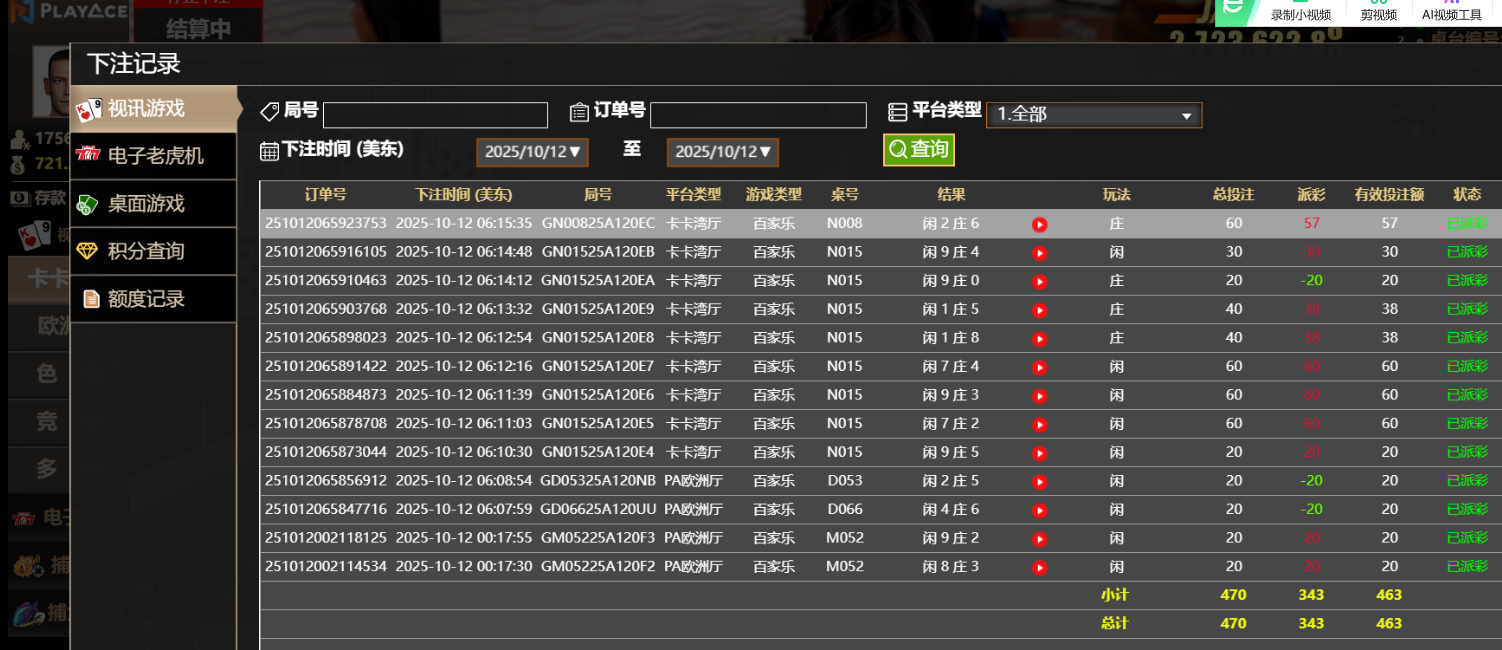Viewport: 1502px width, 650px height.
Task: Click the calendar icon beside 下注时间
Action: coord(269,151)
